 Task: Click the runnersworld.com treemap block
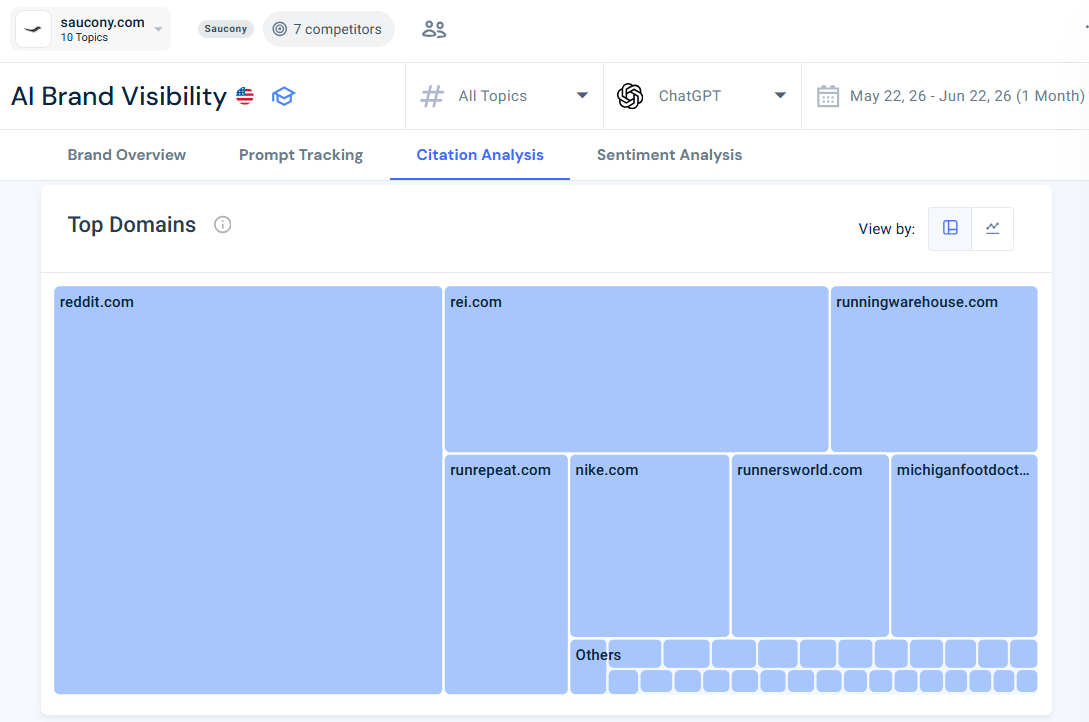810,546
